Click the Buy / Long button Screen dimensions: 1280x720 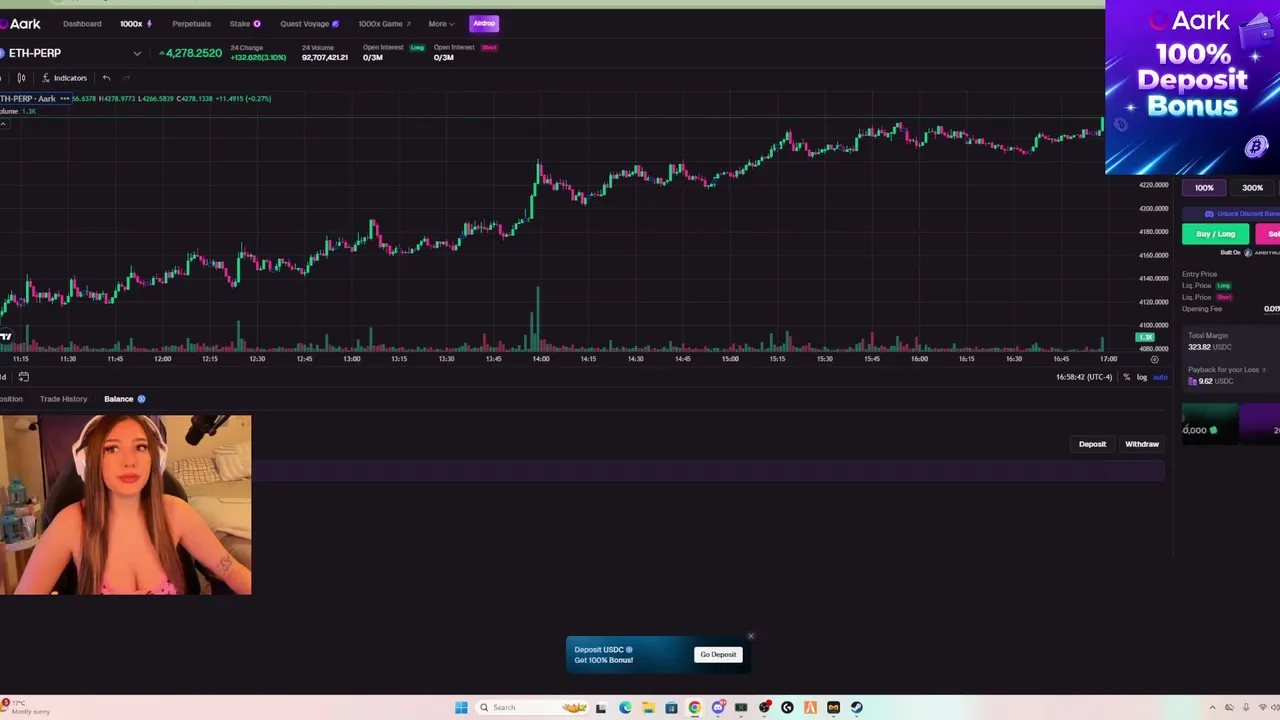click(1215, 234)
